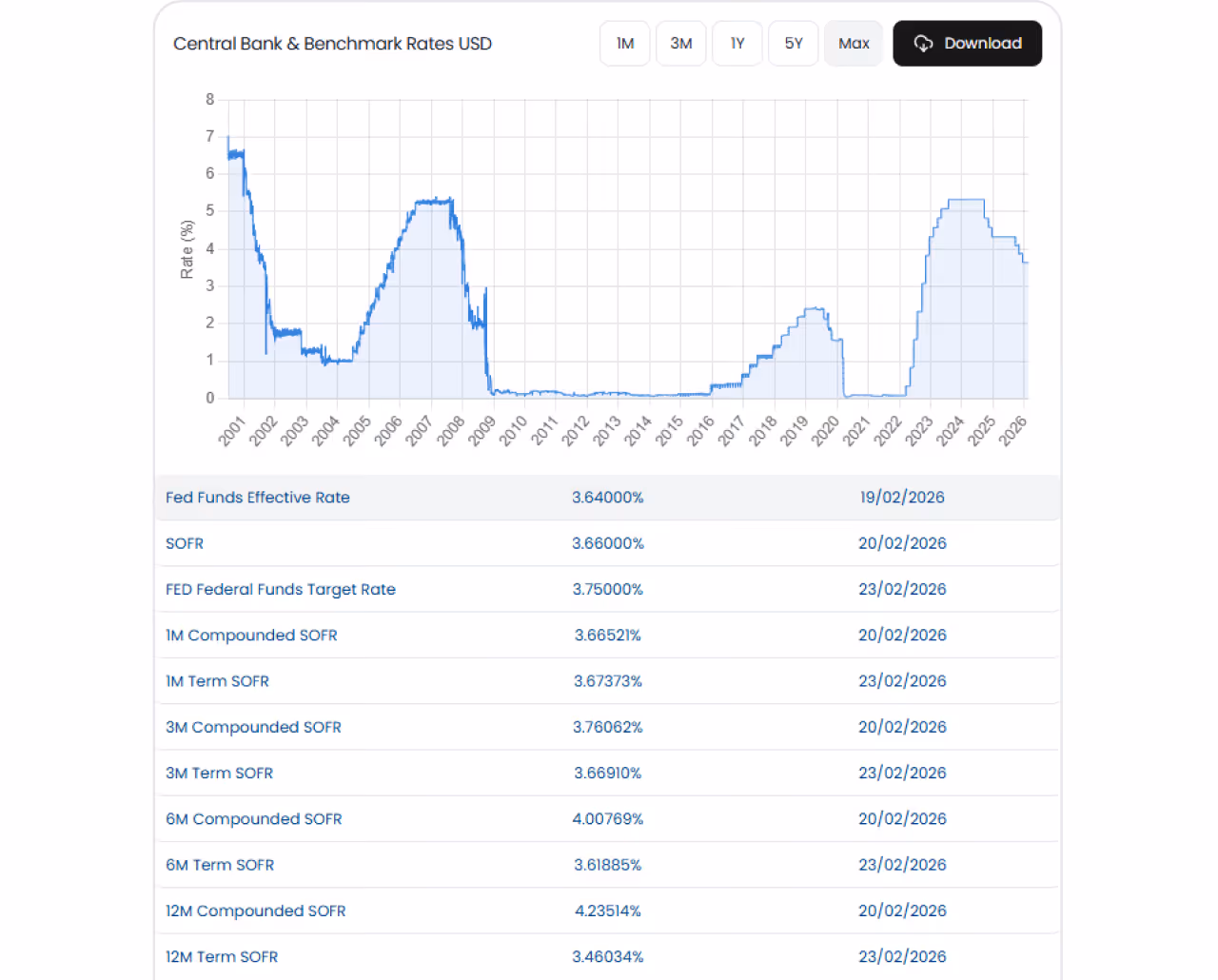The width and height of the screenshot is (1218, 980).
Task: Open 6M Compounded SOFR details
Action: tap(254, 818)
